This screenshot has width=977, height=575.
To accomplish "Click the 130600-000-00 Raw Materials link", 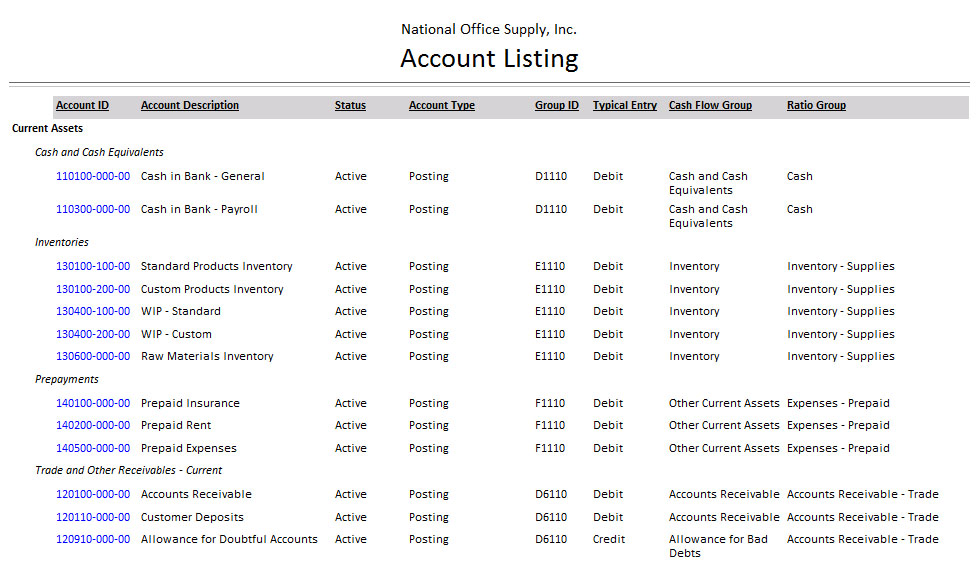I will coord(93,356).
